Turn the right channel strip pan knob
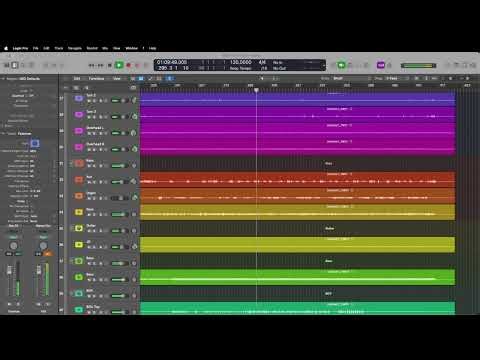Screen dimensions: 480x360 pyautogui.click(x=43, y=246)
